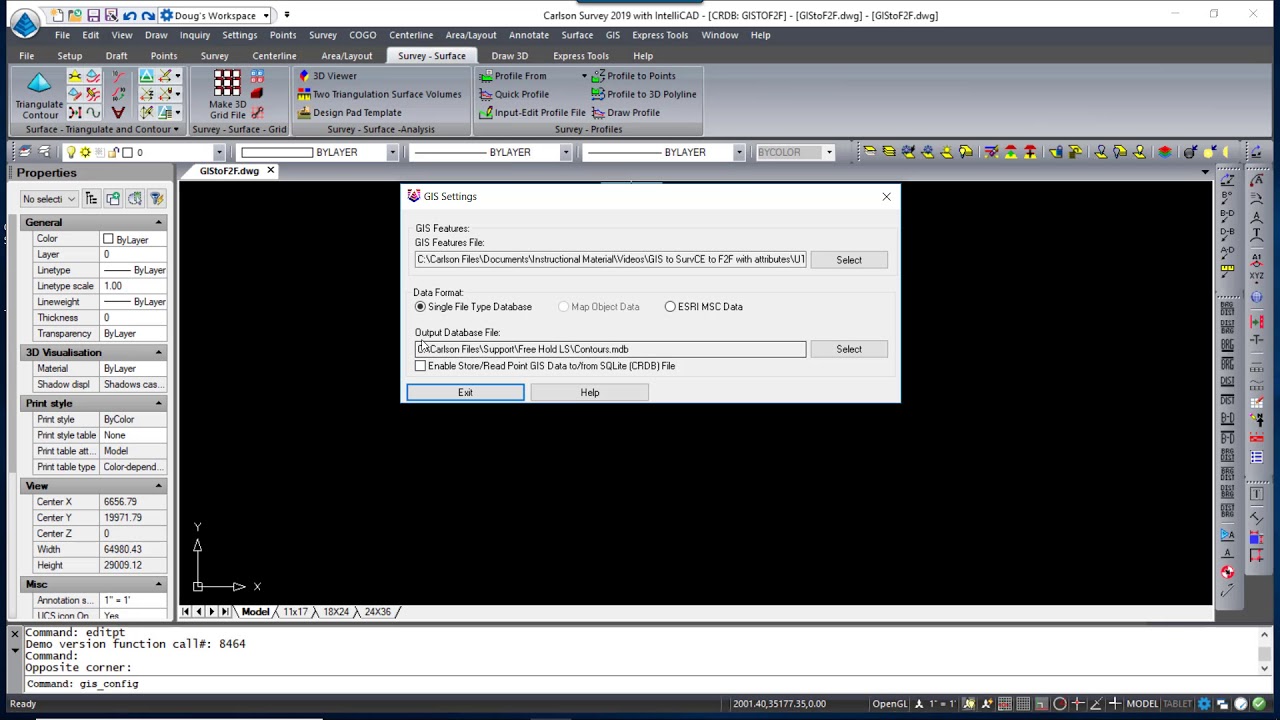Run the Quick Profile command
Image resolution: width=1280 pixels, height=720 pixels.
(x=513, y=94)
